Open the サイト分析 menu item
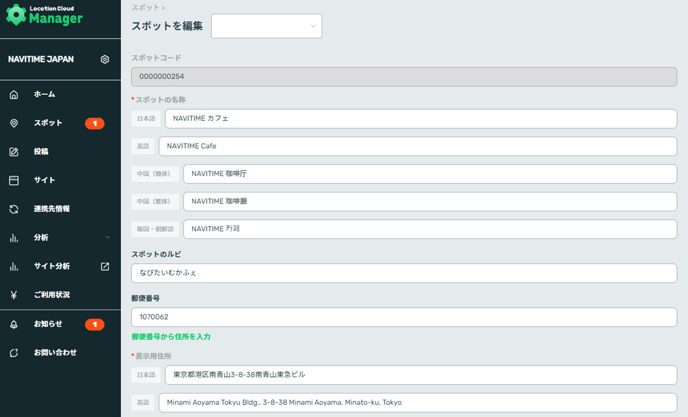Image resolution: width=688 pixels, height=417 pixels. pyautogui.click(x=52, y=266)
